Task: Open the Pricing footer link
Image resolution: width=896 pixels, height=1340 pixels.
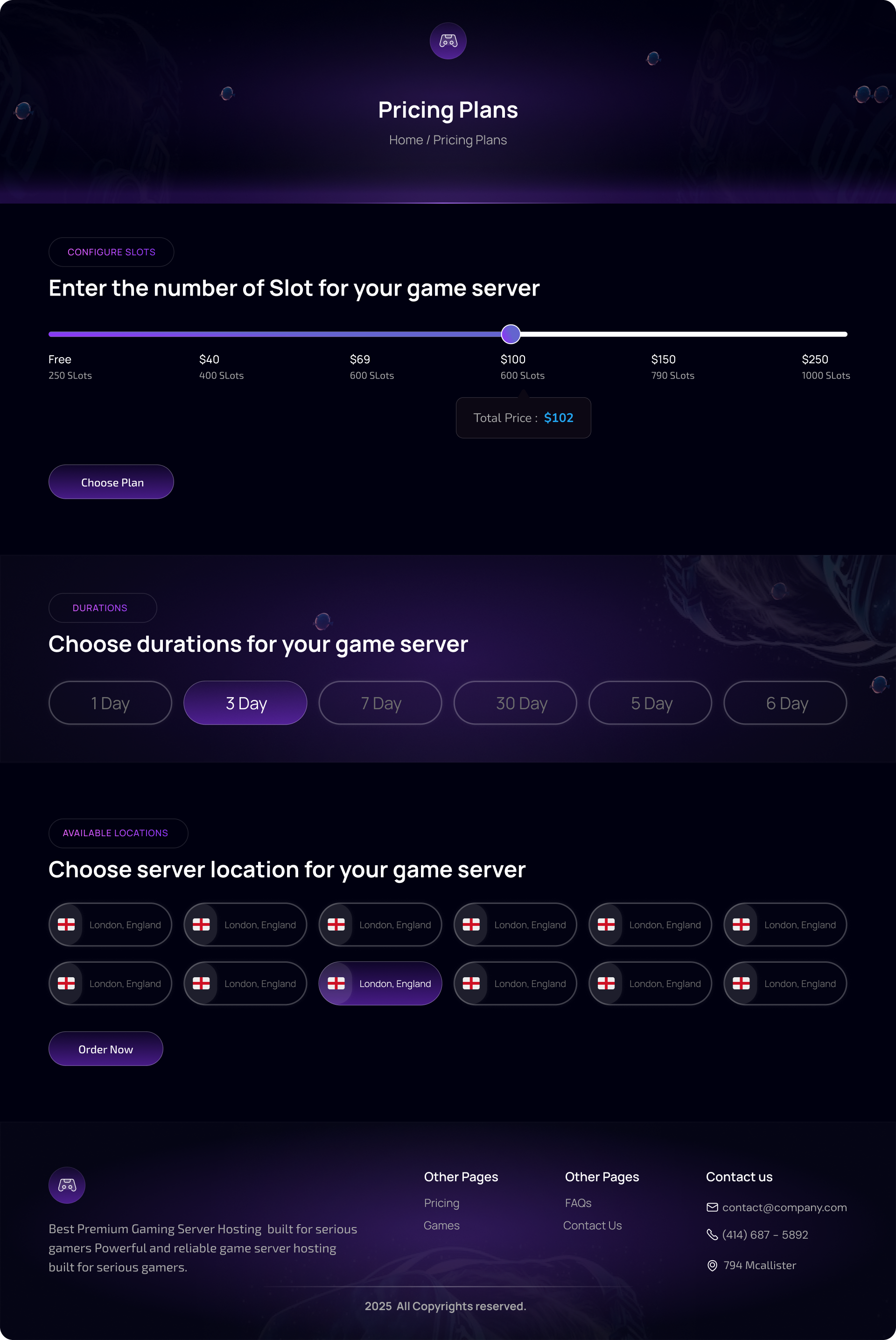Action: click(x=441, y=1203)
